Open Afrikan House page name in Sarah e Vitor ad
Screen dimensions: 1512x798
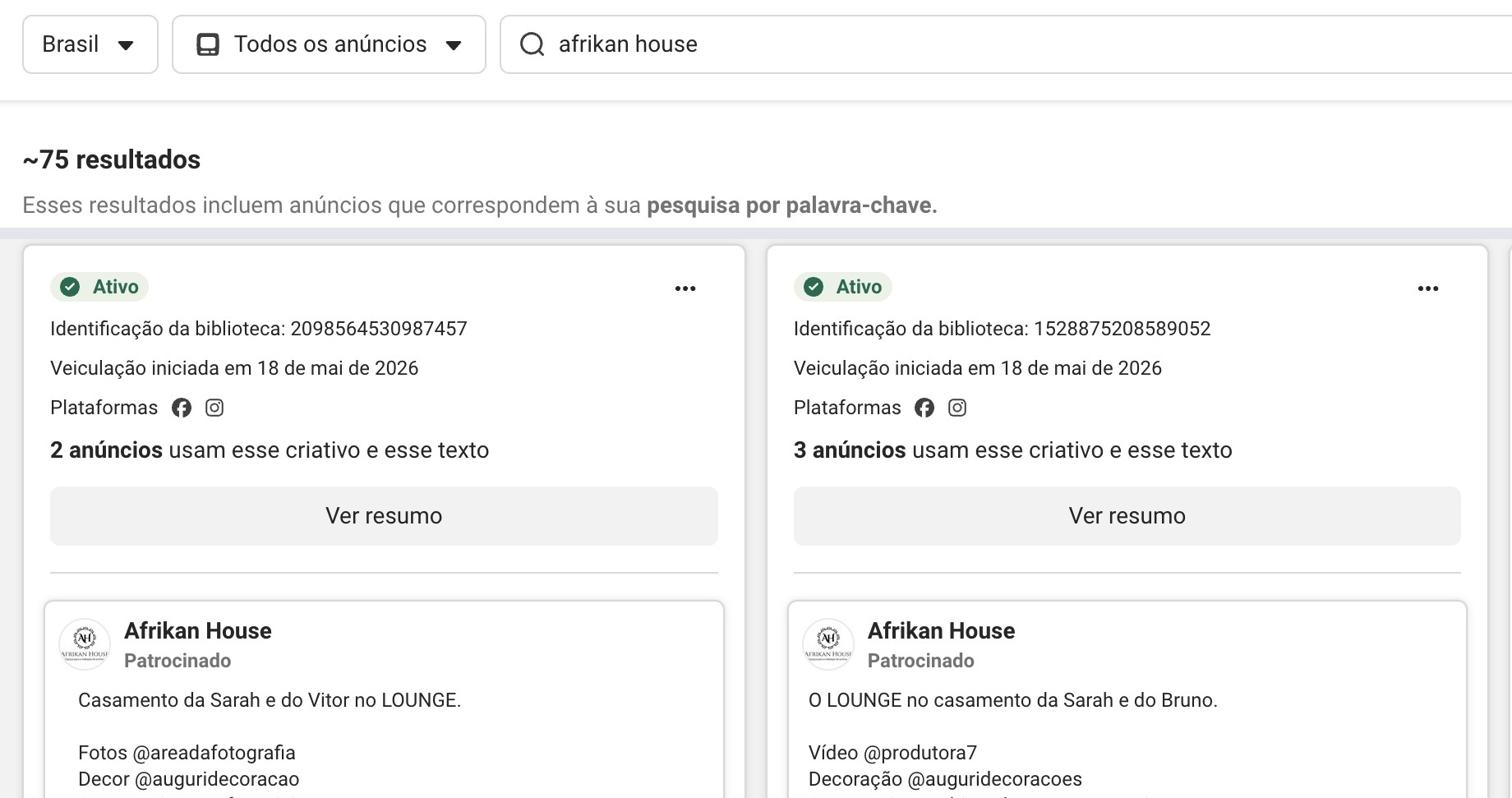[x=198, y=631]
